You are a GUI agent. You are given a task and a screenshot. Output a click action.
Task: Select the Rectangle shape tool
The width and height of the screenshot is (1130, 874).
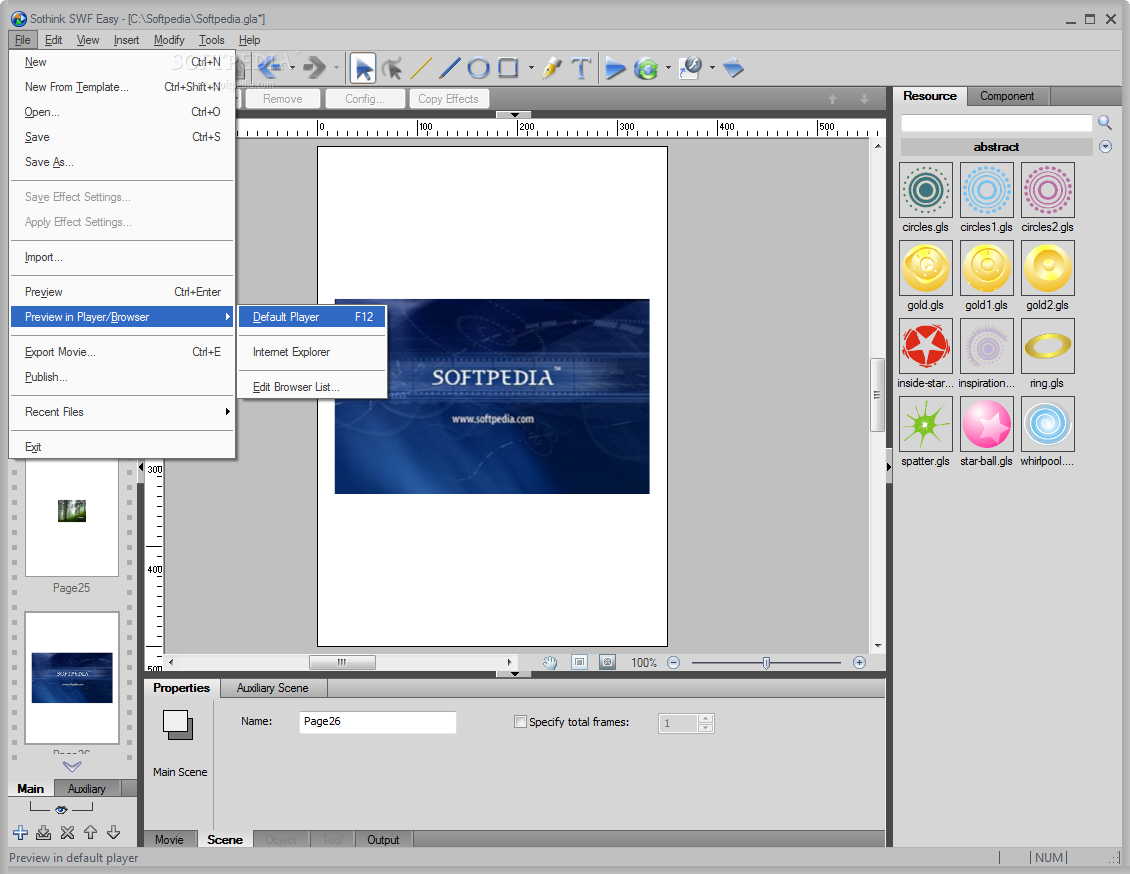[509, 68]
